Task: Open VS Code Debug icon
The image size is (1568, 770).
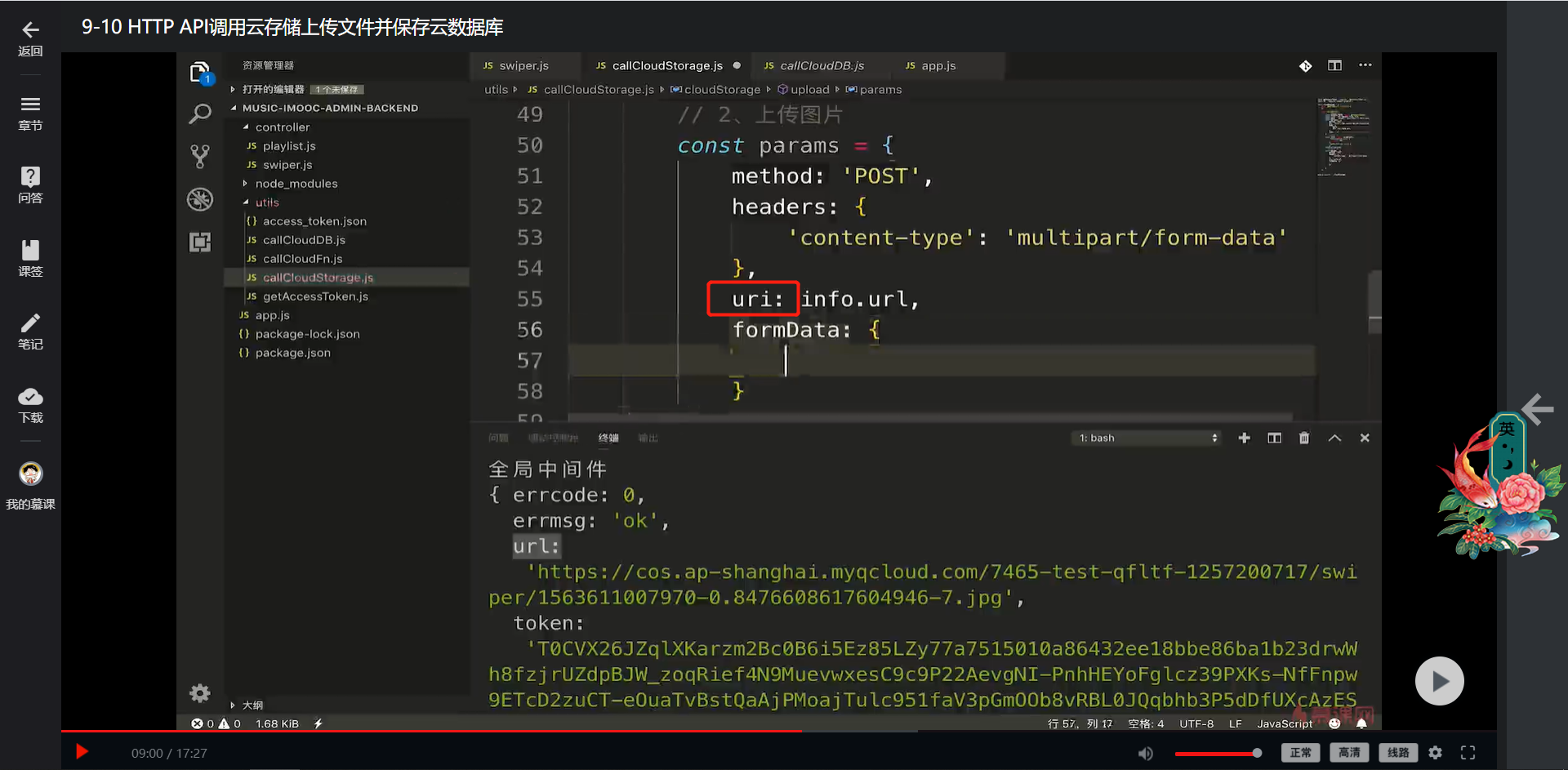Action: coord(200,199)
